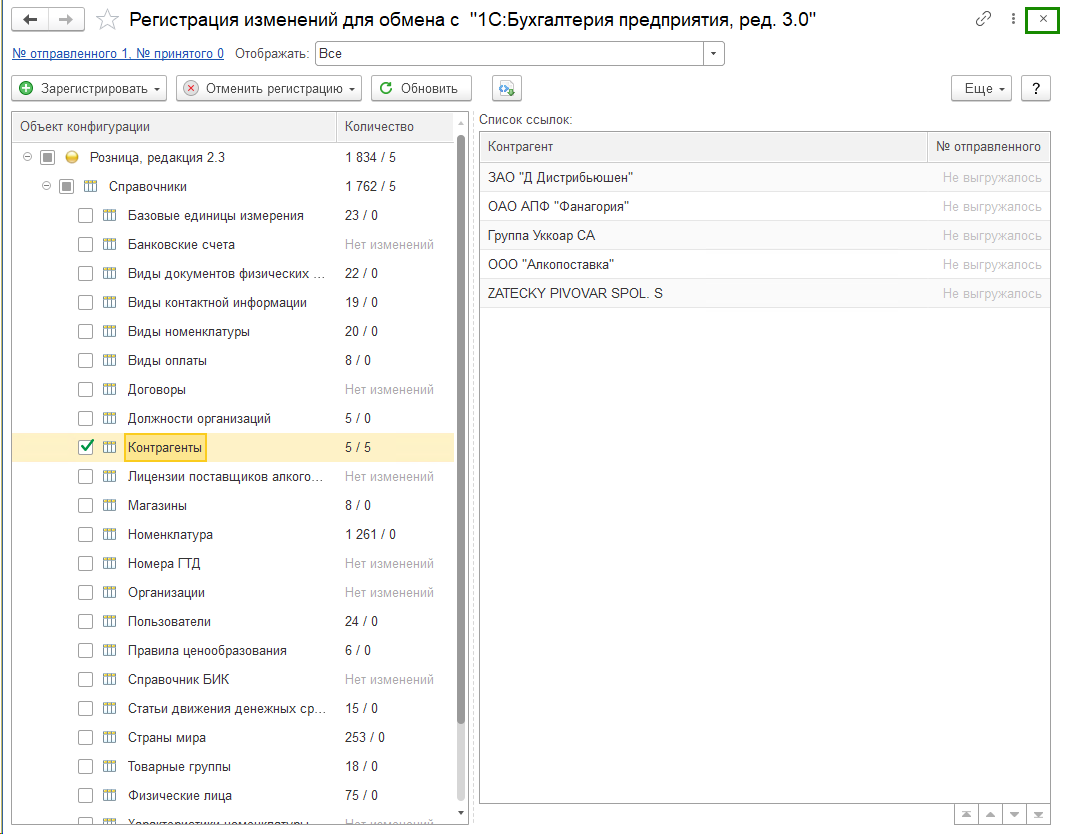Select row ОАО АПФ "Фанагория"
Image resolution: width=1069 pixels, height=834 pixels.
(765, 207)
